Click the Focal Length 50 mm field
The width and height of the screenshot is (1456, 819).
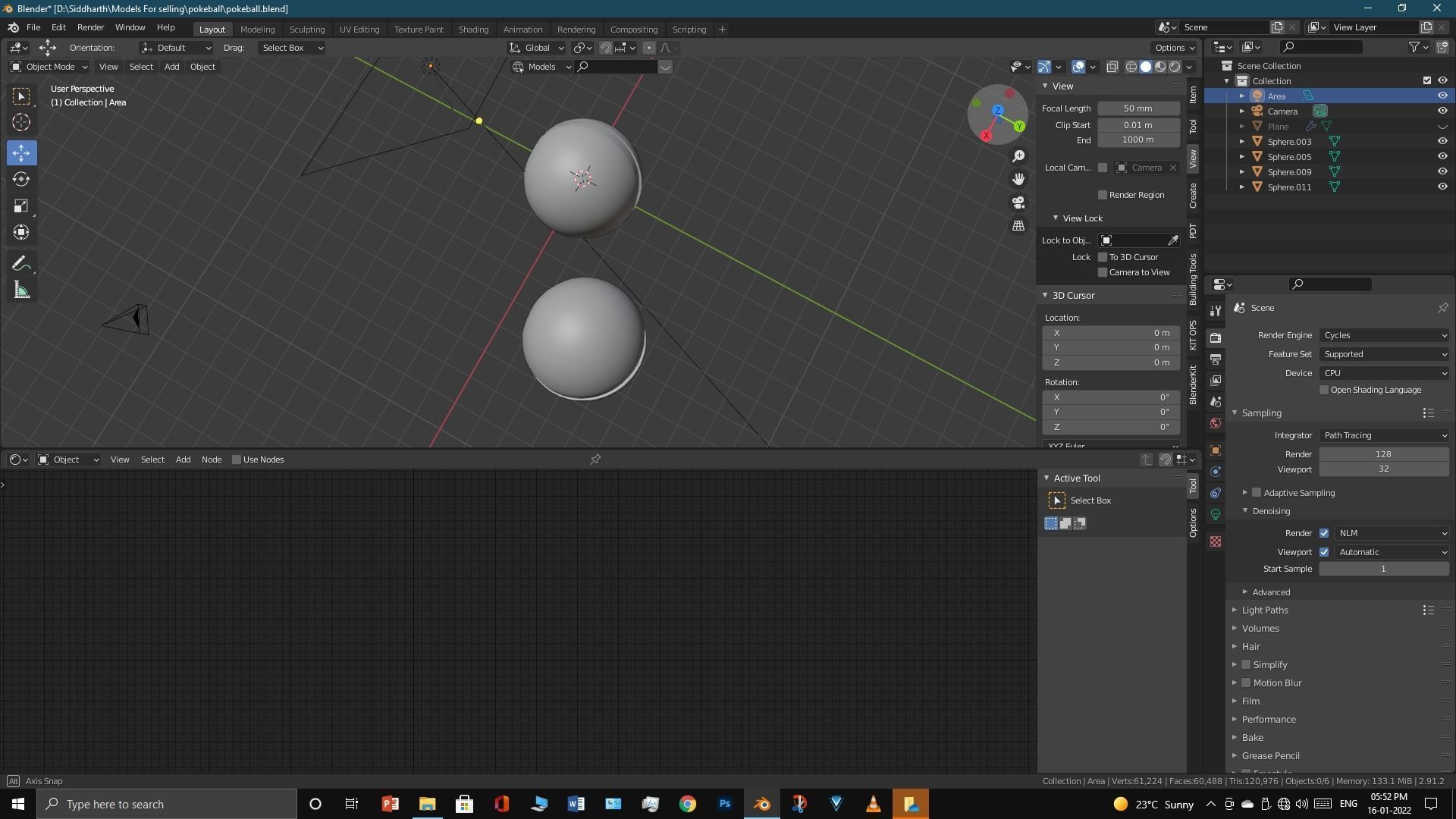click(1138, 108)
